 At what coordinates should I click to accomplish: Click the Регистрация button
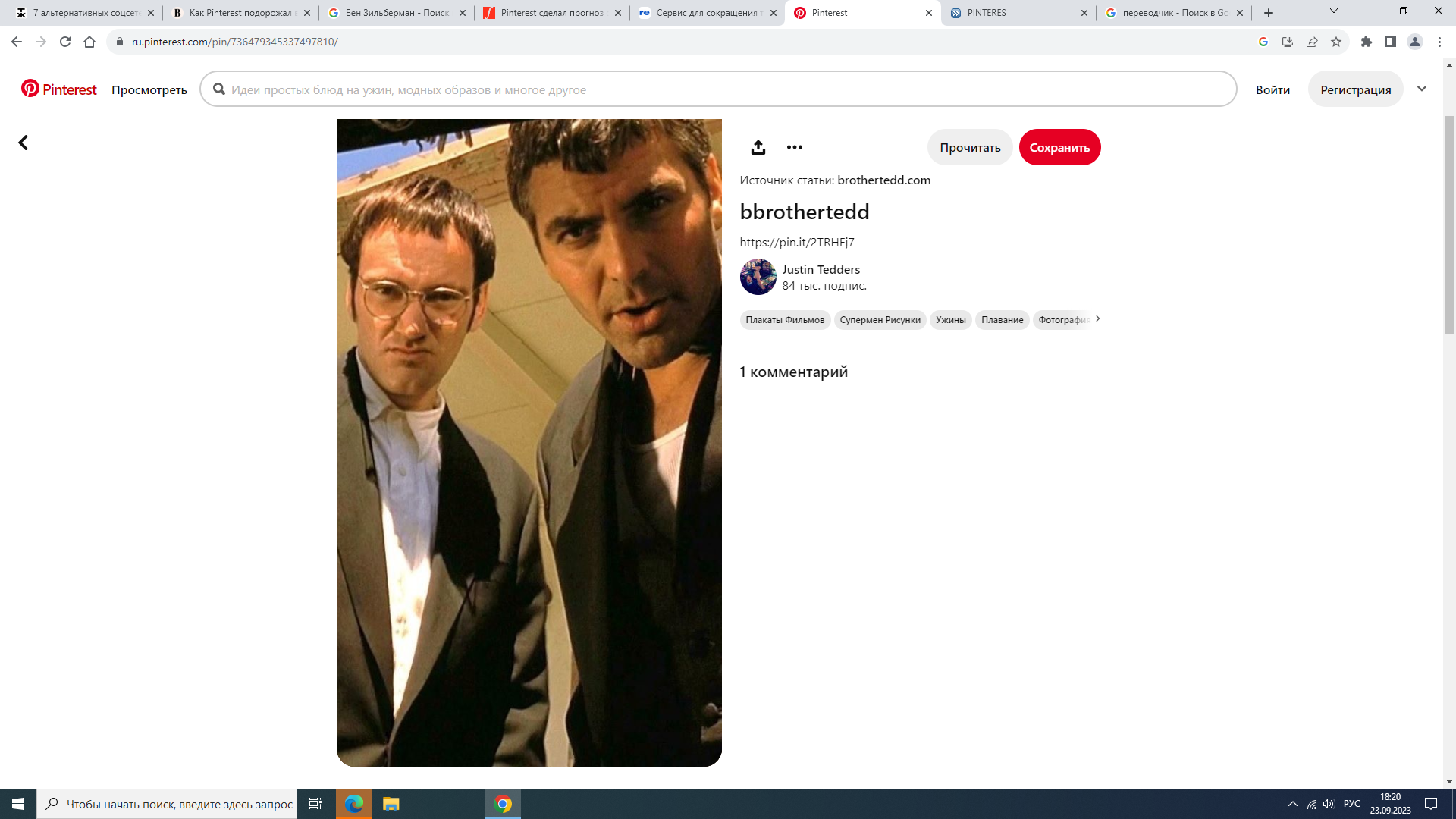(1355, 89)
